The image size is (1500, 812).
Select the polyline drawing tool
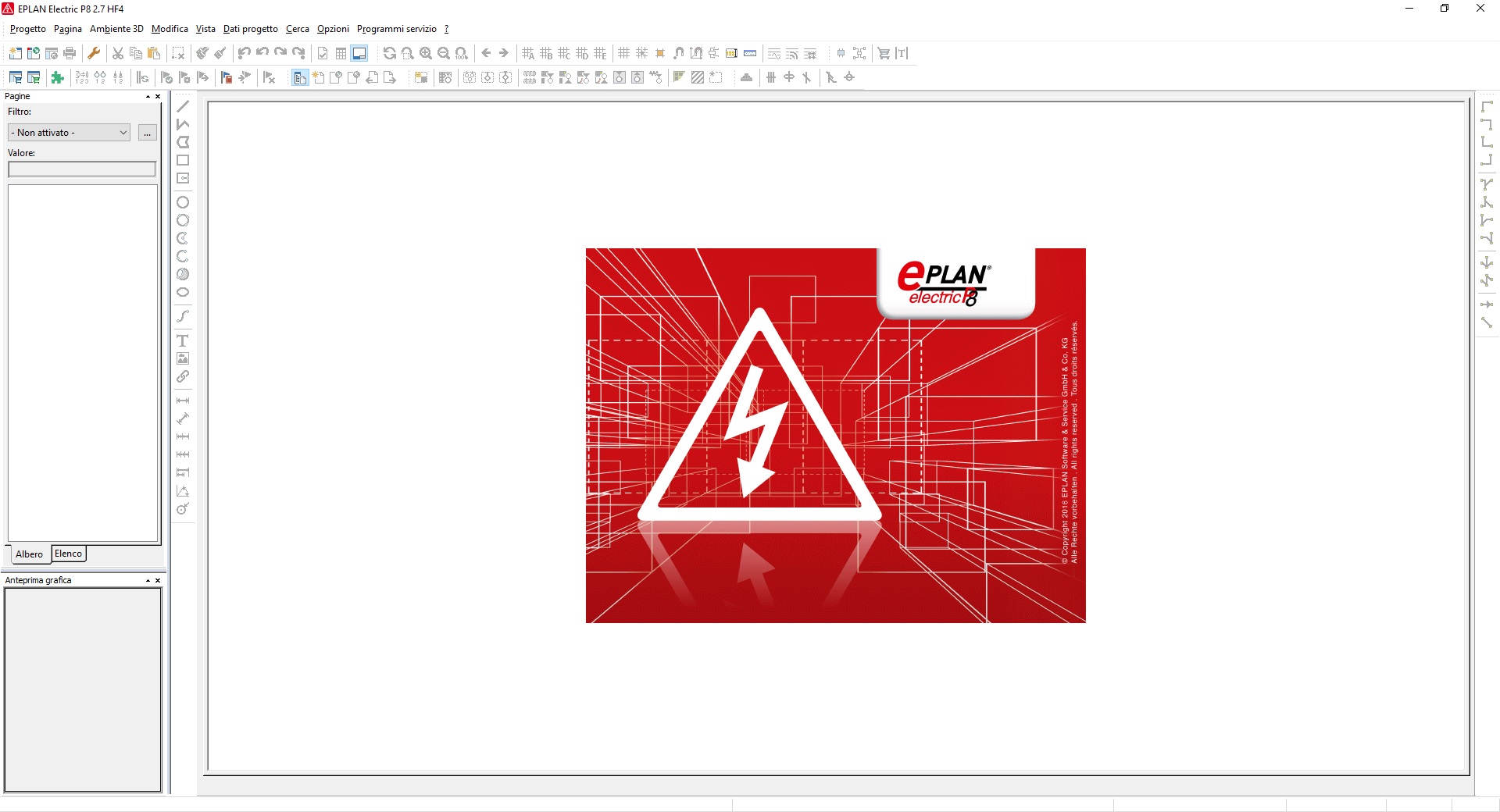coord(183,124)
